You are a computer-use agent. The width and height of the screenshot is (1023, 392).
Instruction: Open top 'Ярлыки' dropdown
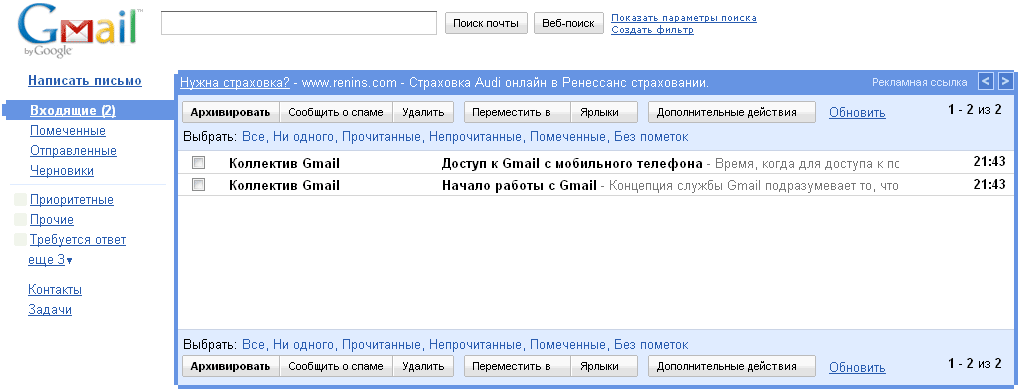click(603, 112)
